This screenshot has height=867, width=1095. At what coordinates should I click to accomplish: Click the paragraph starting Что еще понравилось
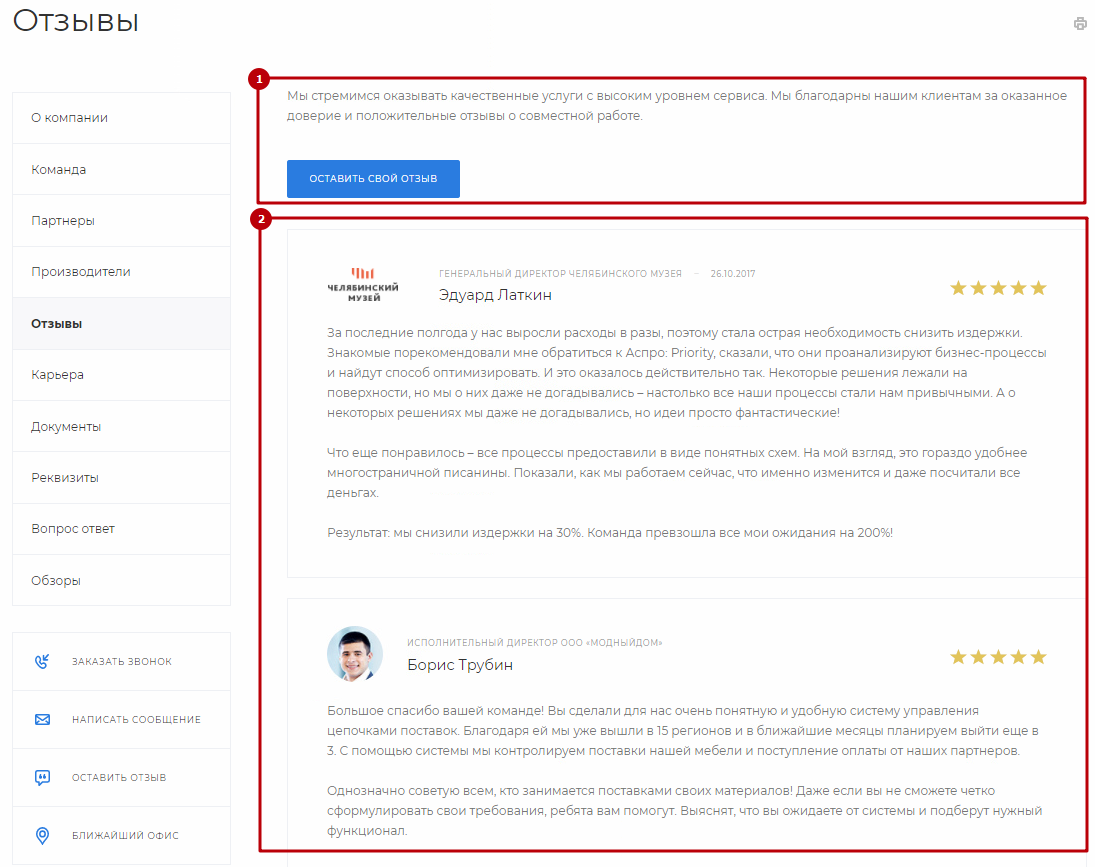pyautogui.click(x=677, y=473)
